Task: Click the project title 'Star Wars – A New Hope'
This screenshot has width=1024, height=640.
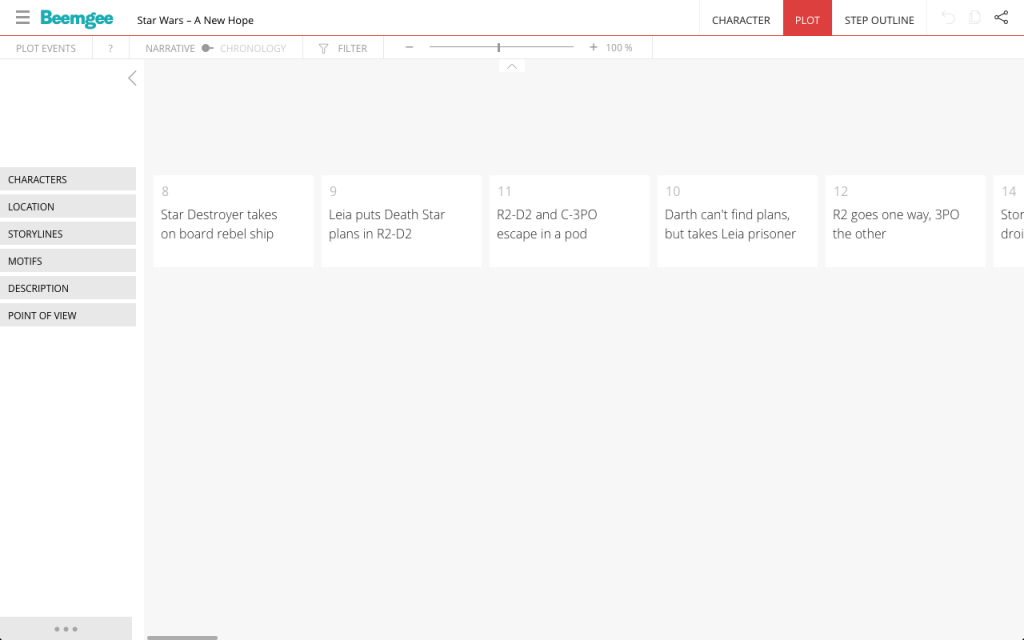Action: click(x=195, y=20)
